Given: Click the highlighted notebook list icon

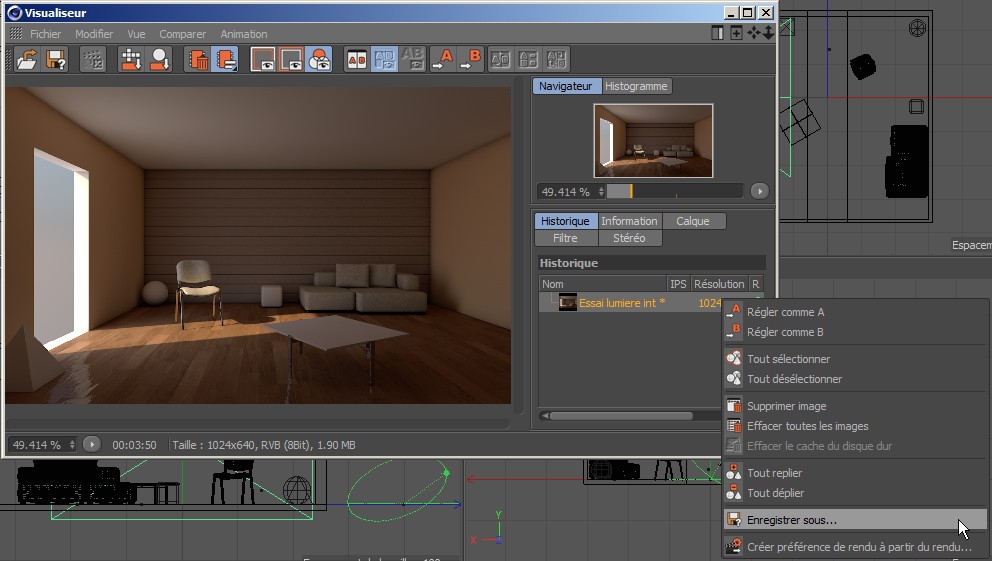Looking at the screenshot, I should 225,59.
